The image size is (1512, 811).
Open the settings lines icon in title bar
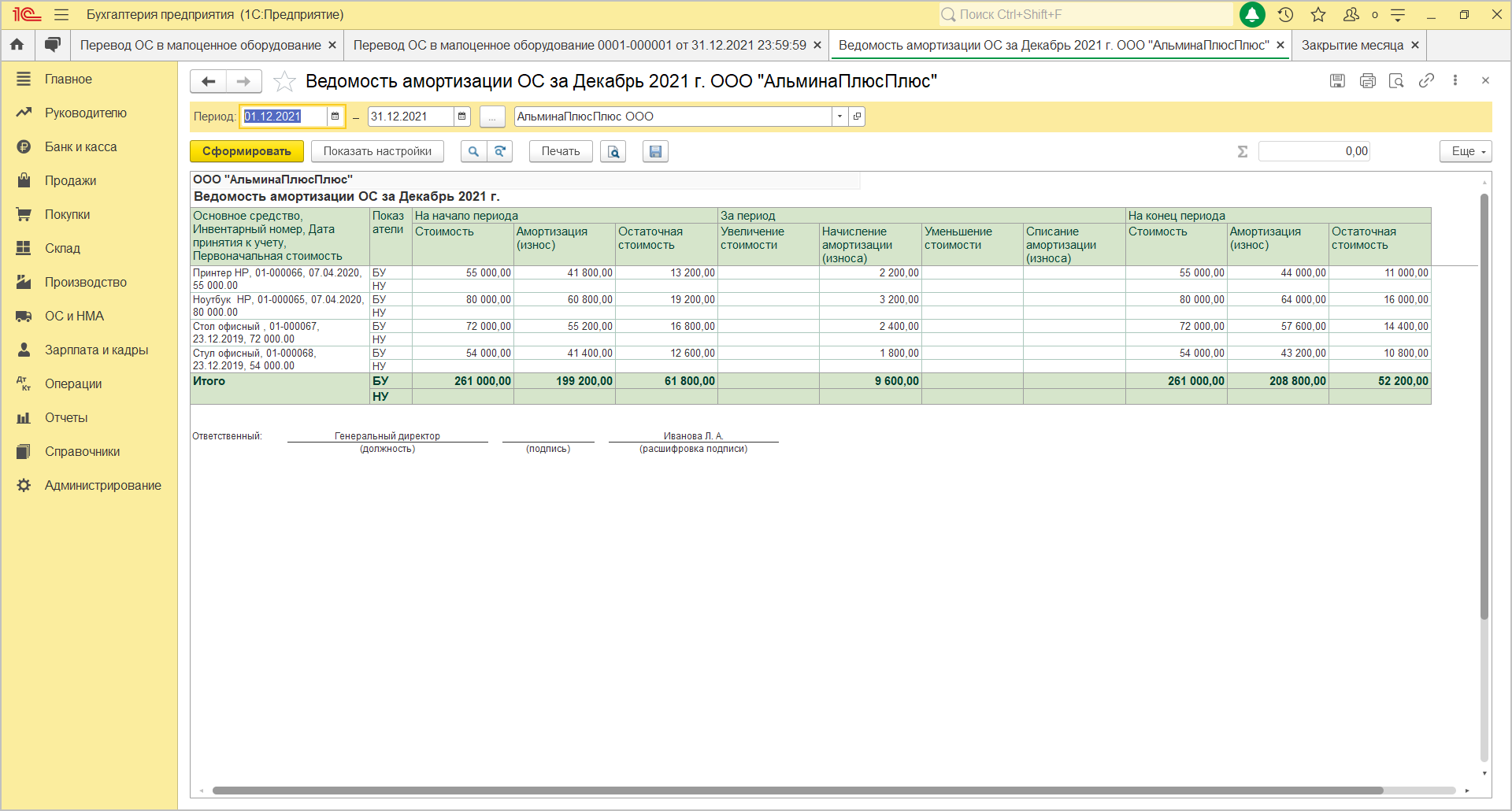1398,14
